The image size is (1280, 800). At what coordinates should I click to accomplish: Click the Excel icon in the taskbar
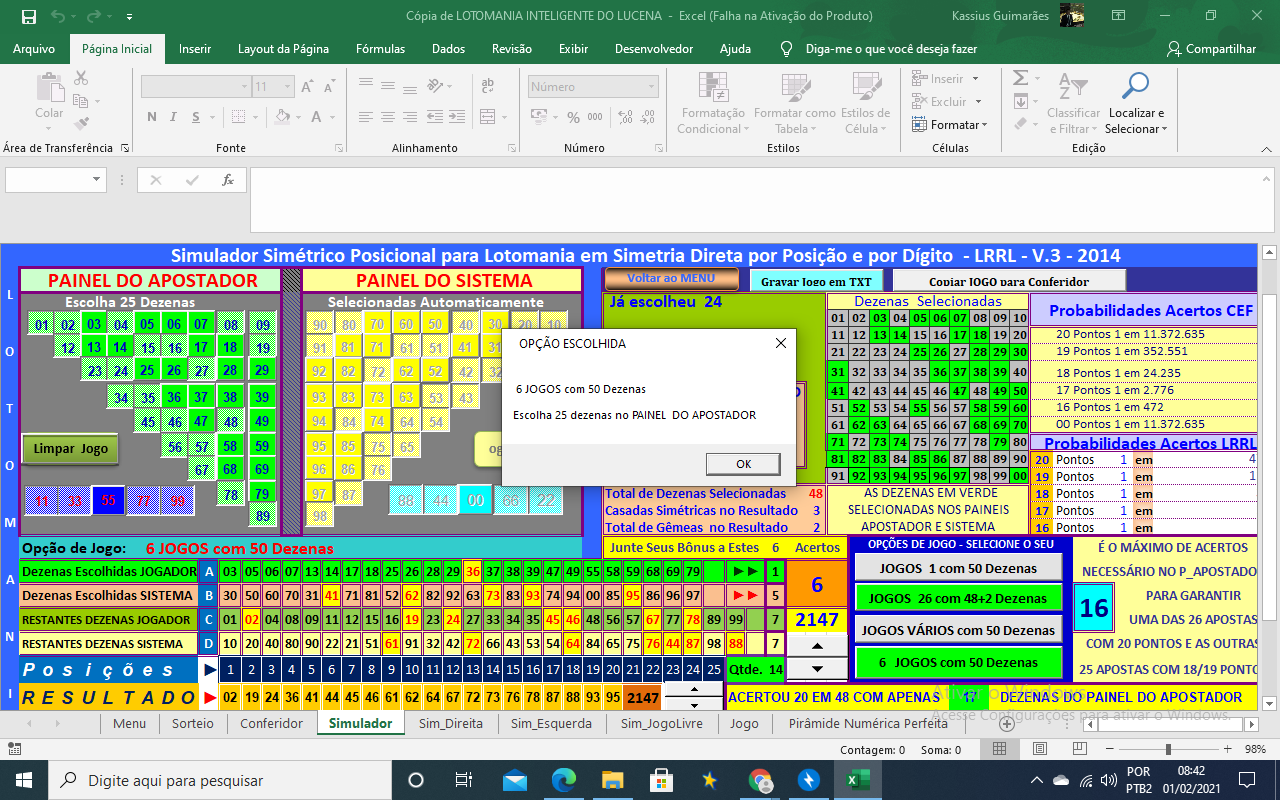[858, 780]
